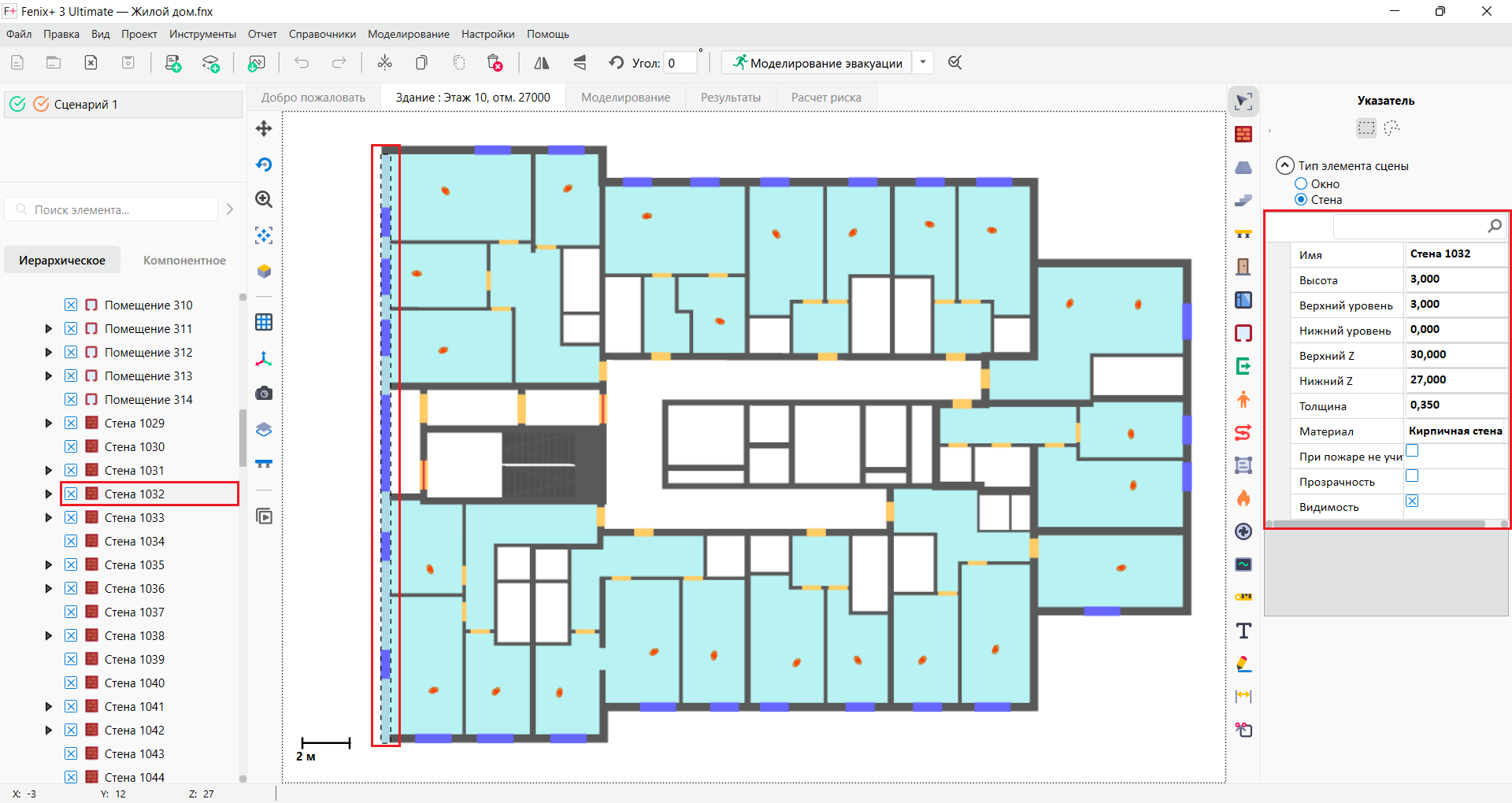Click the Моделирование эвакуации button
This screenshot has height=803, width=1512.
817,63
